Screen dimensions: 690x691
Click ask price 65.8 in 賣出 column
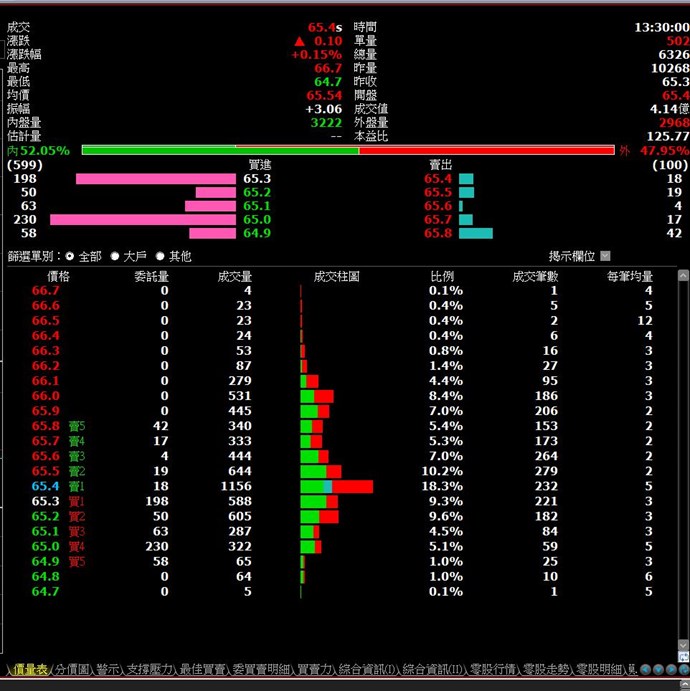(x=438, y=233)
